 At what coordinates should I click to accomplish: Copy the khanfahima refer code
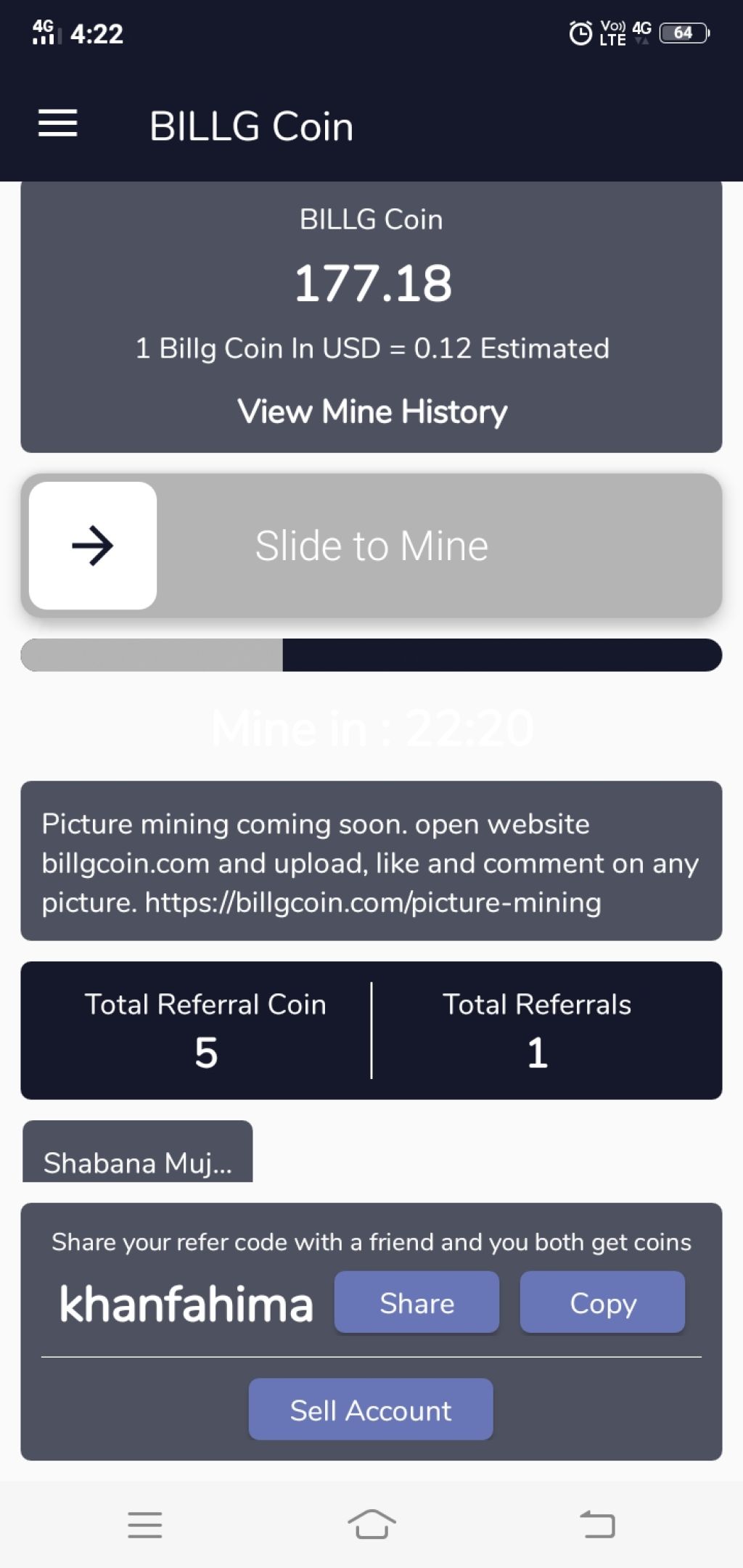click(x=602, y=1302)
